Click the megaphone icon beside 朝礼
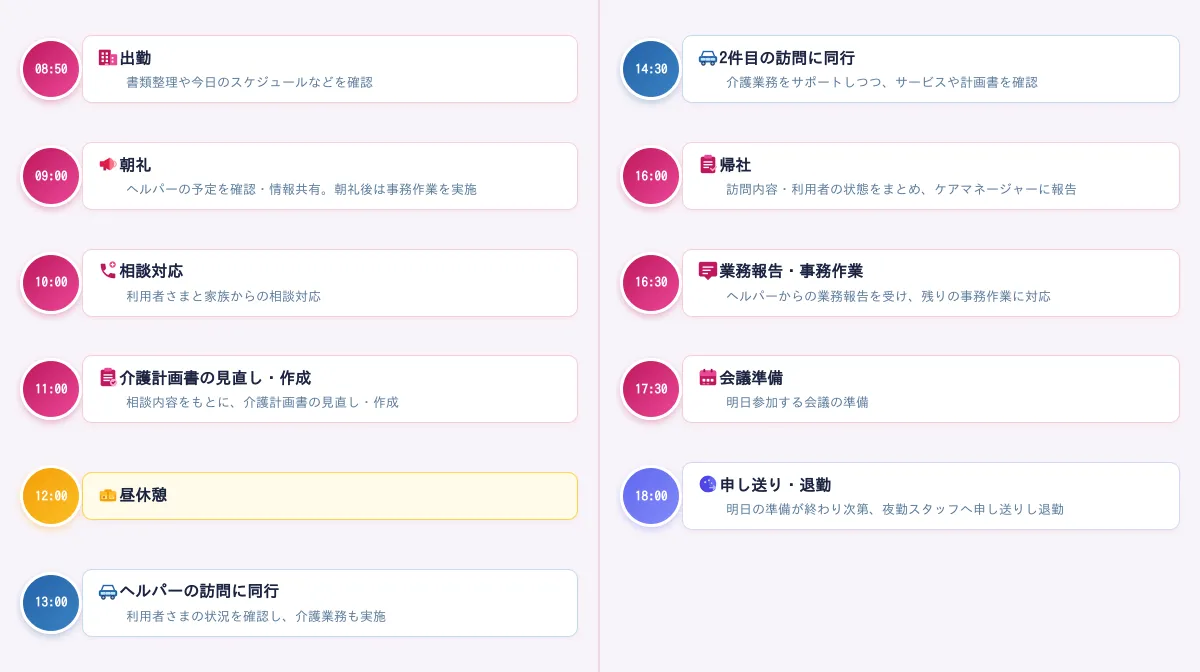Screen dimensions: 1200x672 click(x=108, y=165)
